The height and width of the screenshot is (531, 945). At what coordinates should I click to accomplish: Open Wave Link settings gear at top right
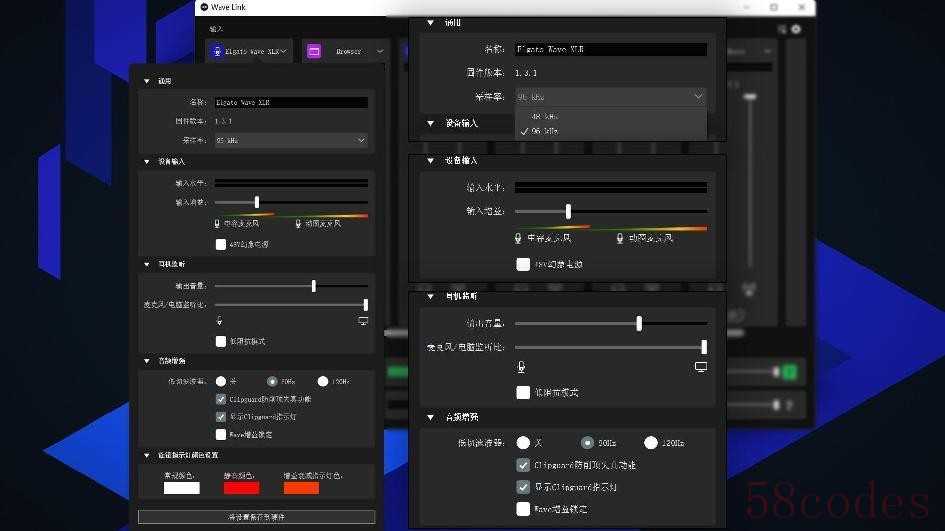click(796, 29)
